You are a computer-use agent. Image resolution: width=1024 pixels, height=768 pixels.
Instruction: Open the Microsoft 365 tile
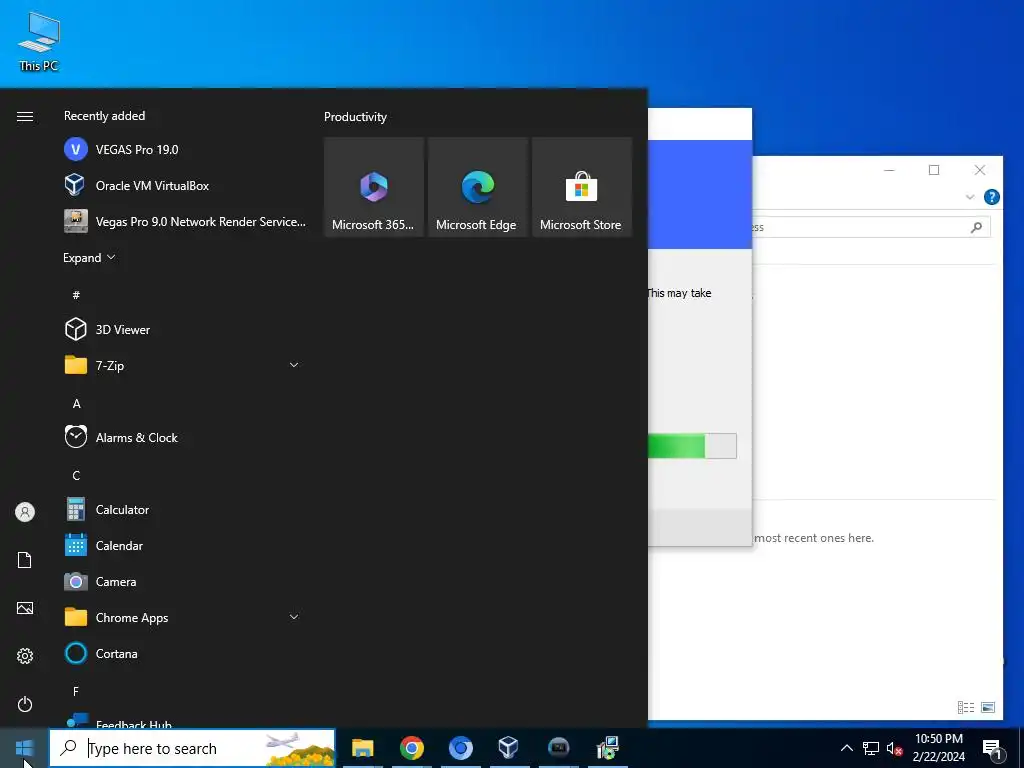(374, 187)
